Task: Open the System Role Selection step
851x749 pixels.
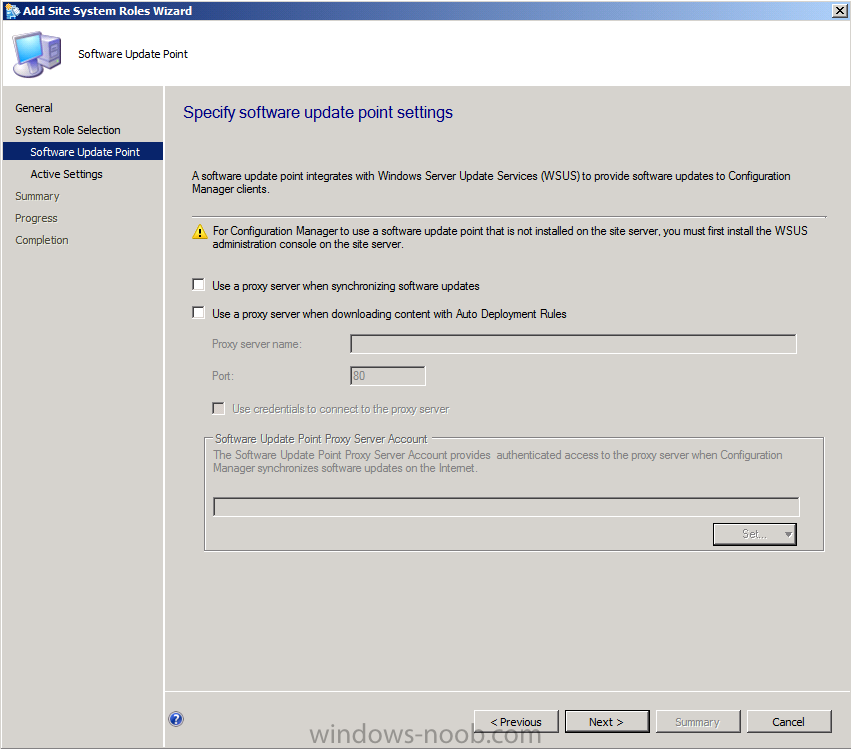Action: tap(68, 130)
